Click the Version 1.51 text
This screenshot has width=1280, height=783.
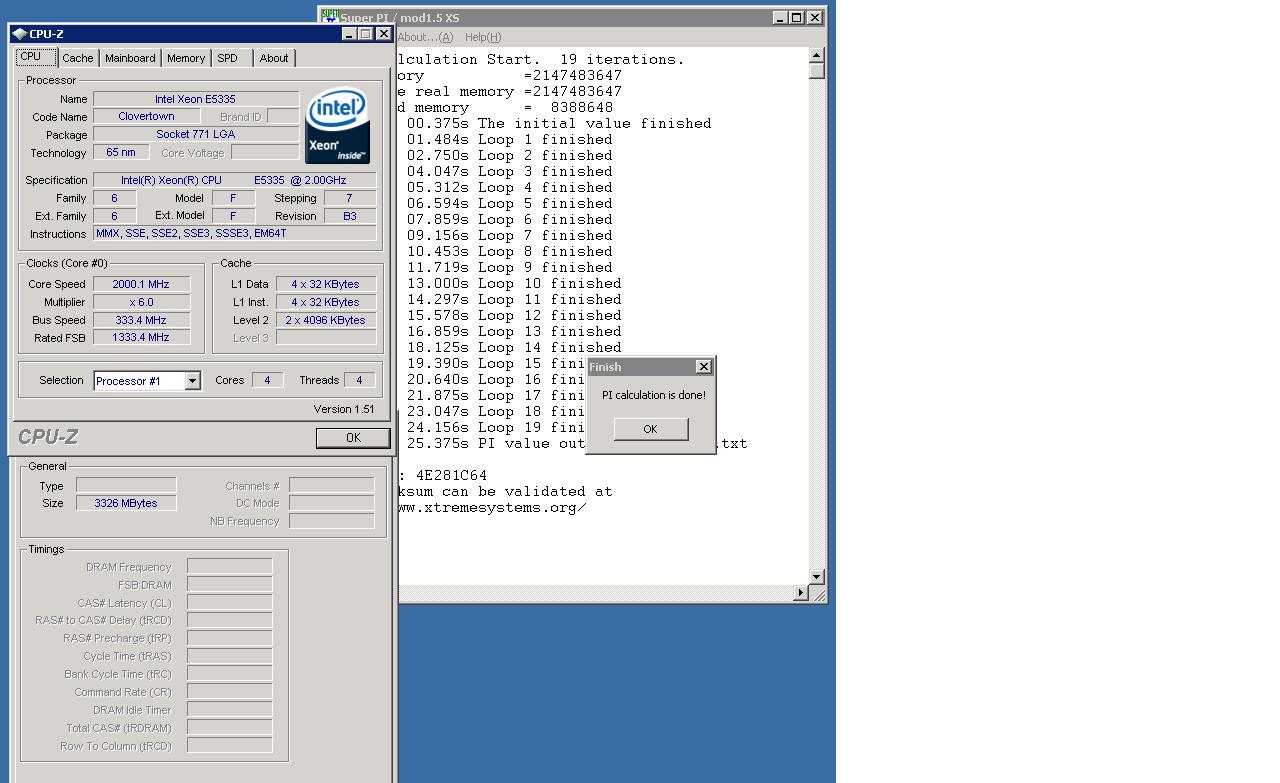tap(344, 409)
